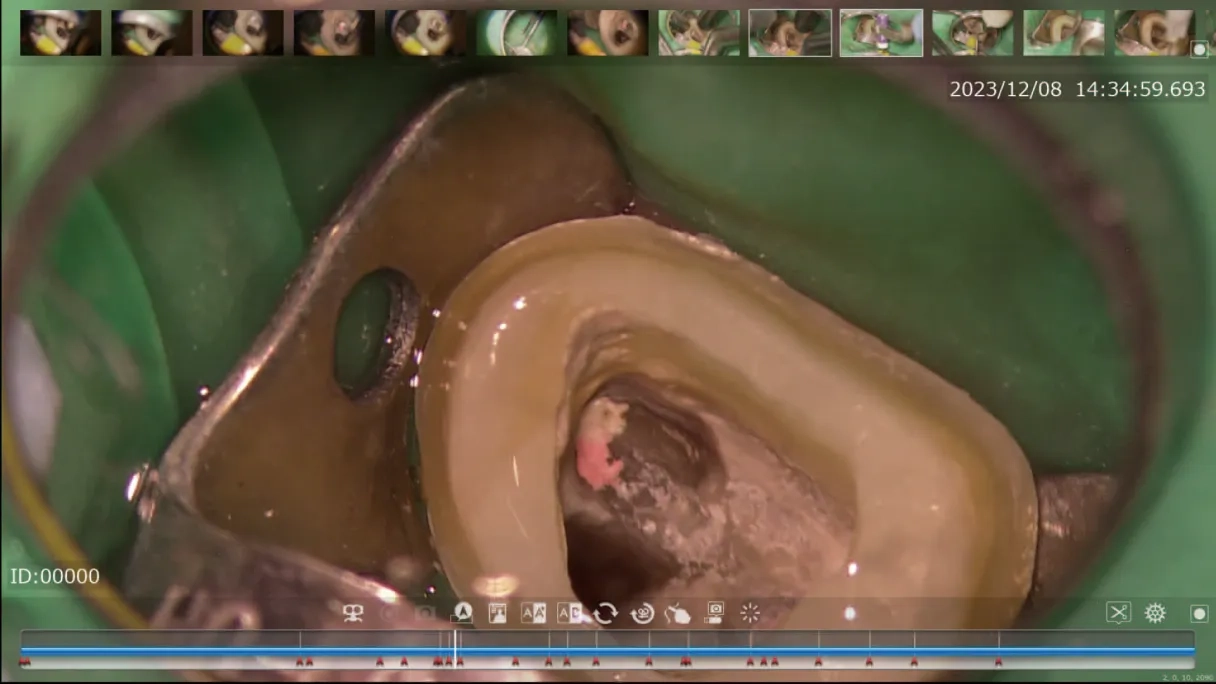This screenshot has width=1216, height=684.
Task: Select the arrow annotation marker tool
Action: [x=461, y=613]
